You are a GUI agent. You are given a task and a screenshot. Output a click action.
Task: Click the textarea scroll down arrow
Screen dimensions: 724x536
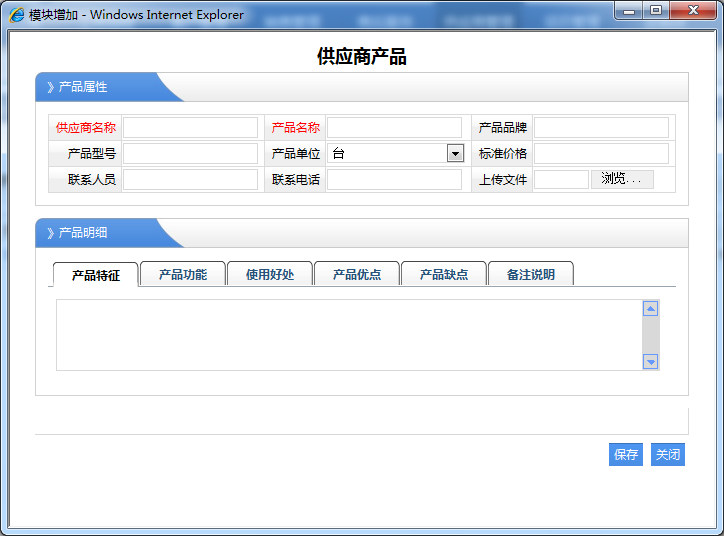click(651, 362)
